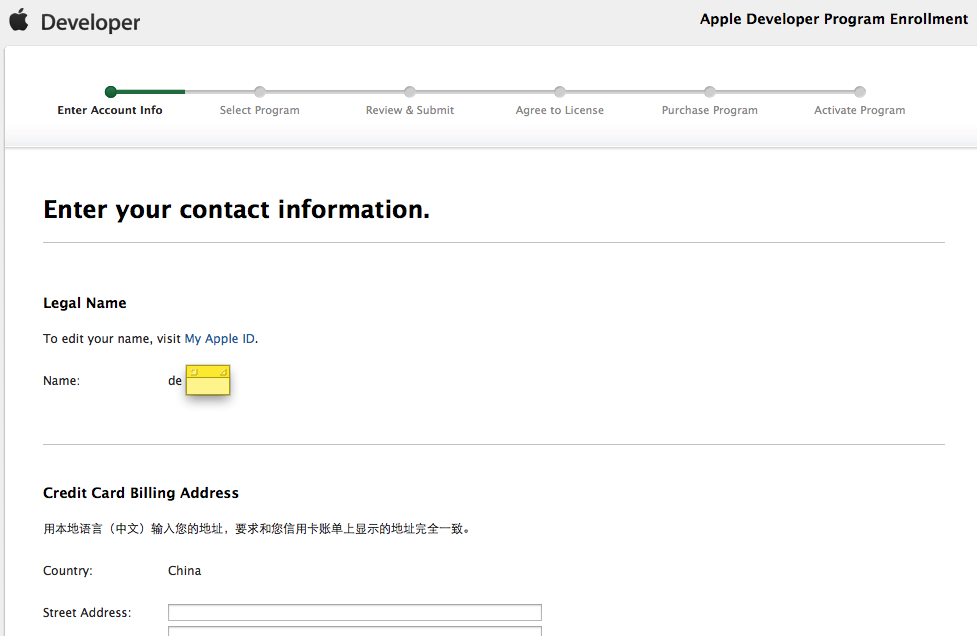
Task: Click the Country value China
Action: pos(185,571)
